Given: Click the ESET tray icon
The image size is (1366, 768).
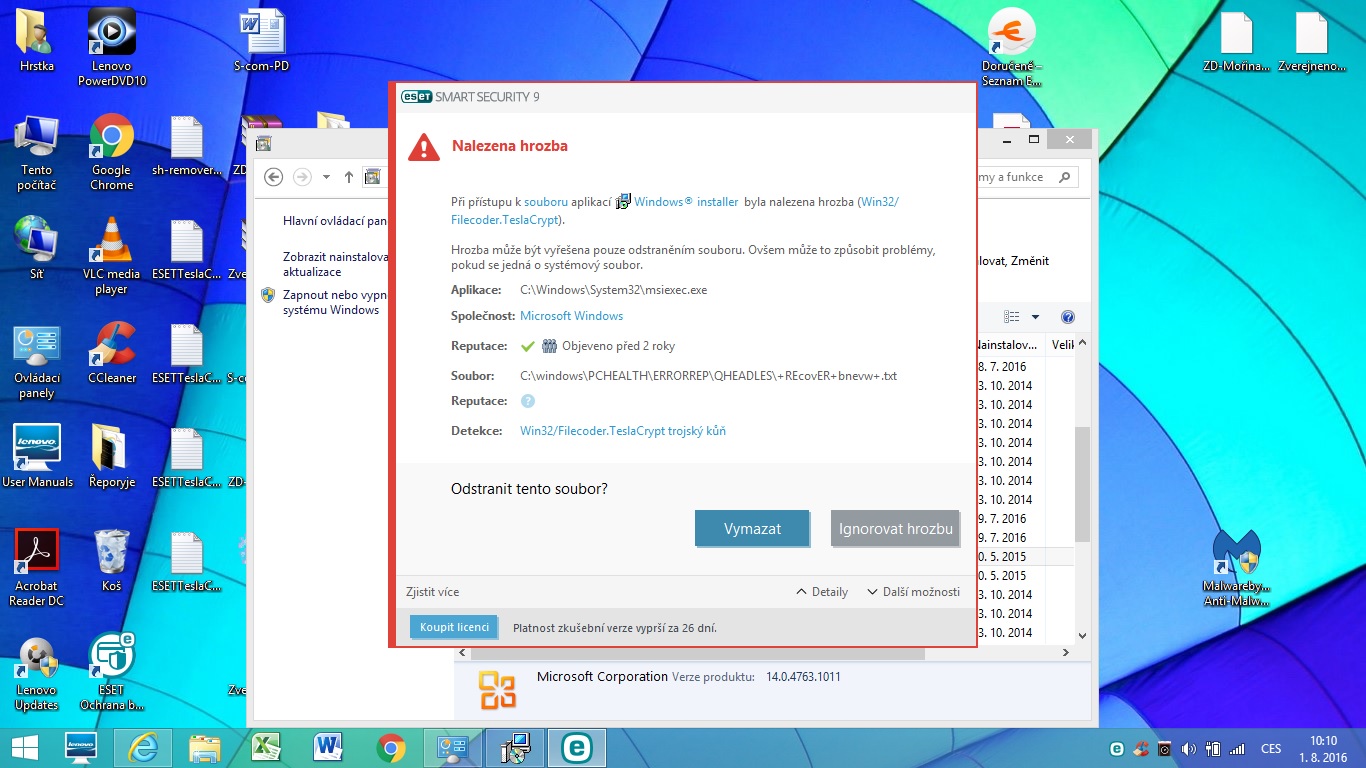Looking at the screenshot, I should 1117,748.
